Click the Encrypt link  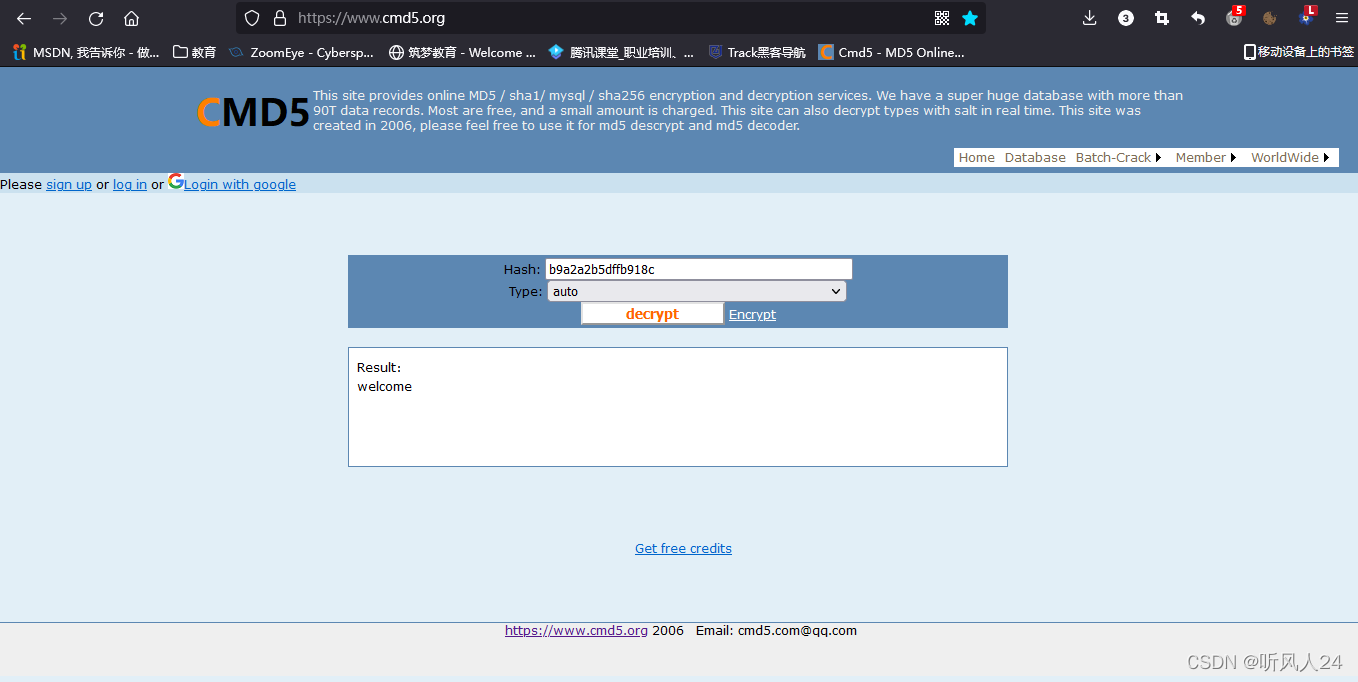(x=752, y=314)
